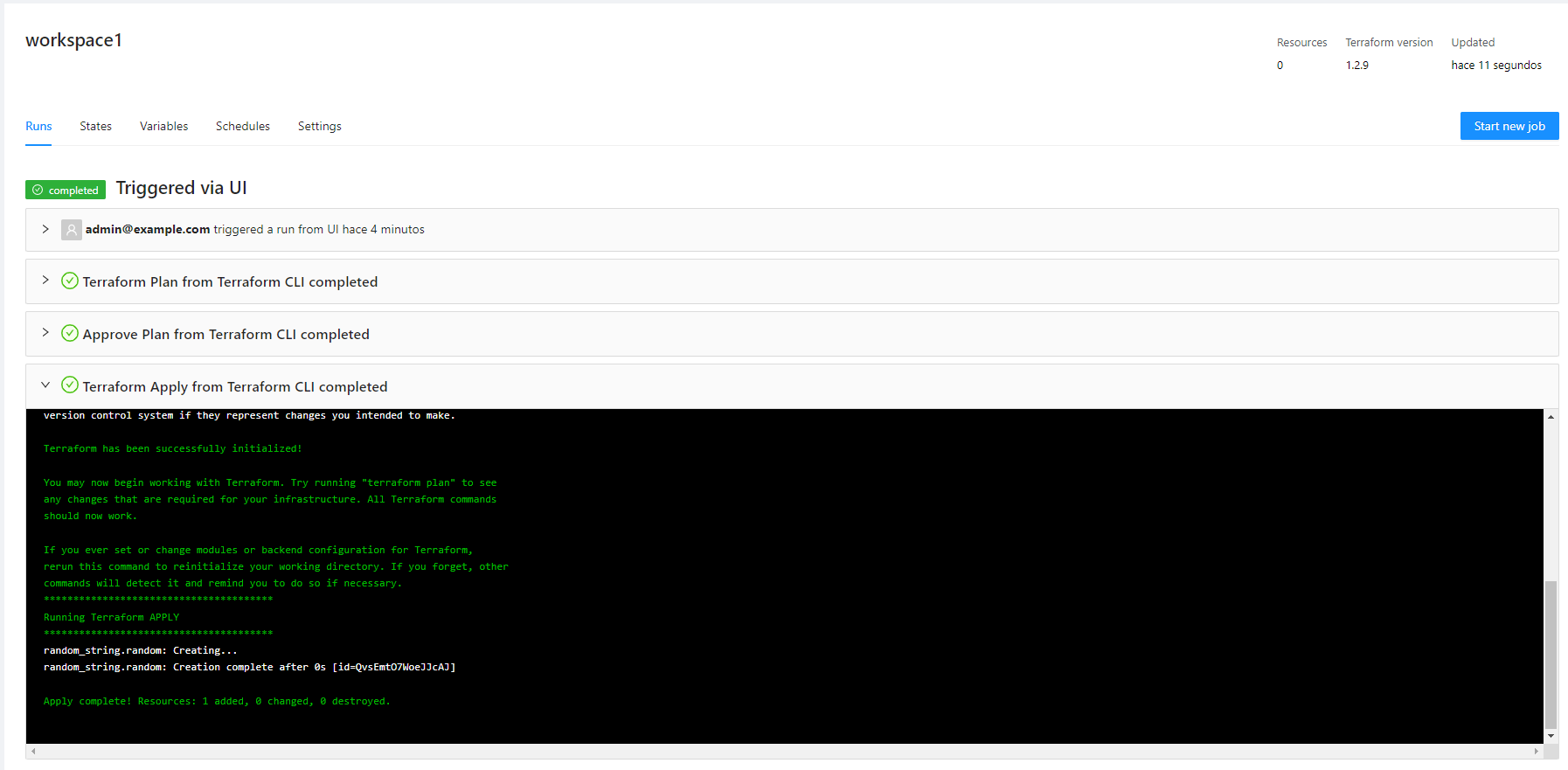Viewport: 1568px width, 770px height.
Task: Go to the Schedules tab
Action: click(x=242, y=127)
